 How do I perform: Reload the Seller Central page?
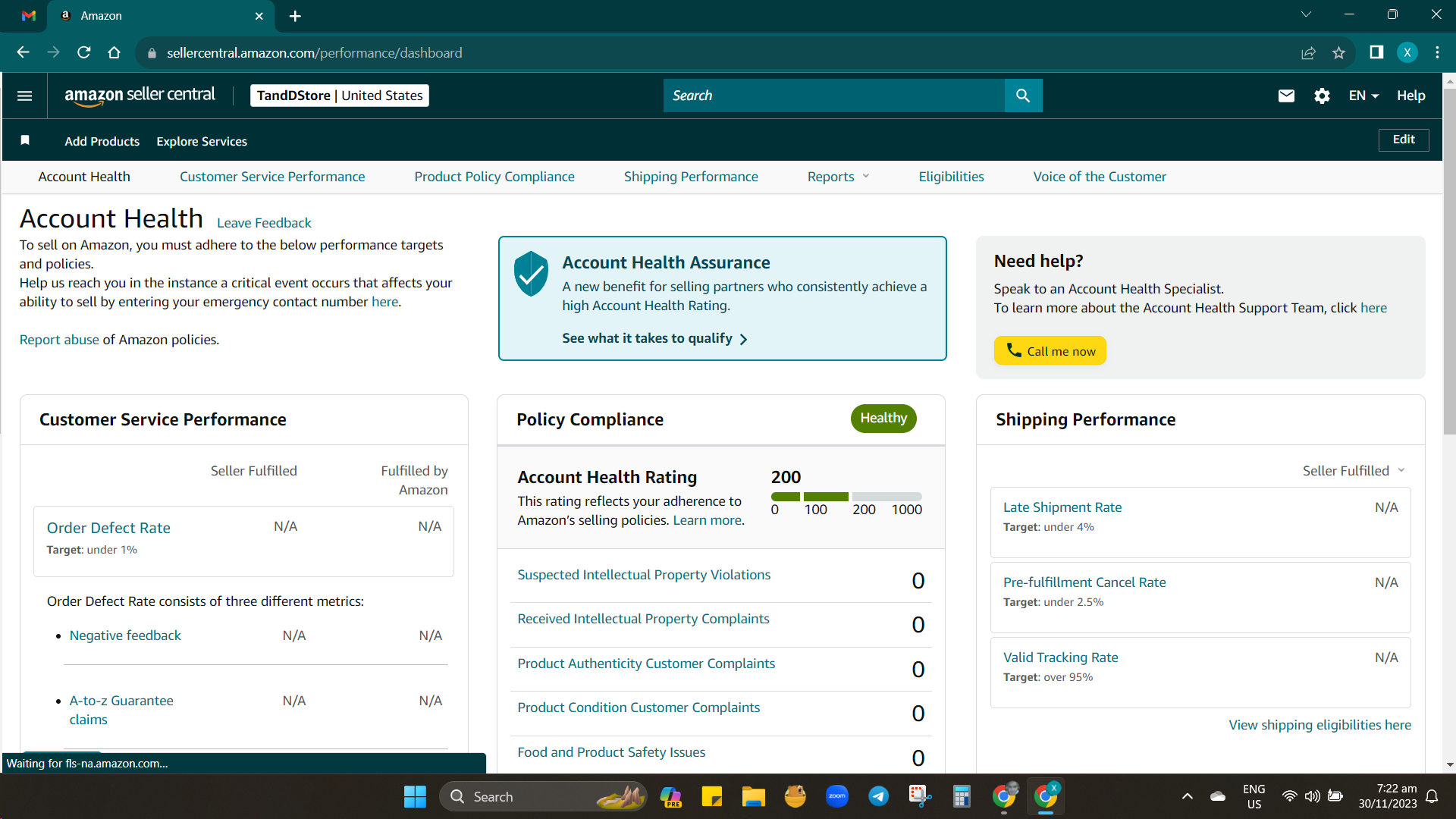coord(83,52)
